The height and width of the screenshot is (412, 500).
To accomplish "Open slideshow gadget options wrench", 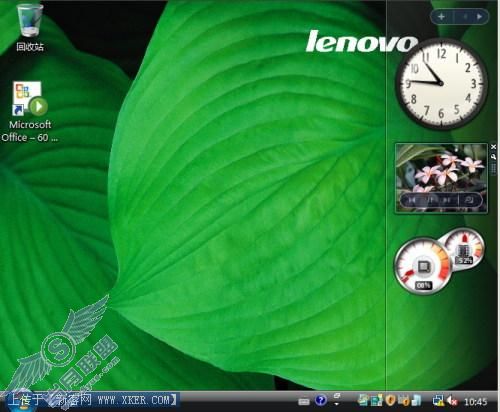I will 494,157.
